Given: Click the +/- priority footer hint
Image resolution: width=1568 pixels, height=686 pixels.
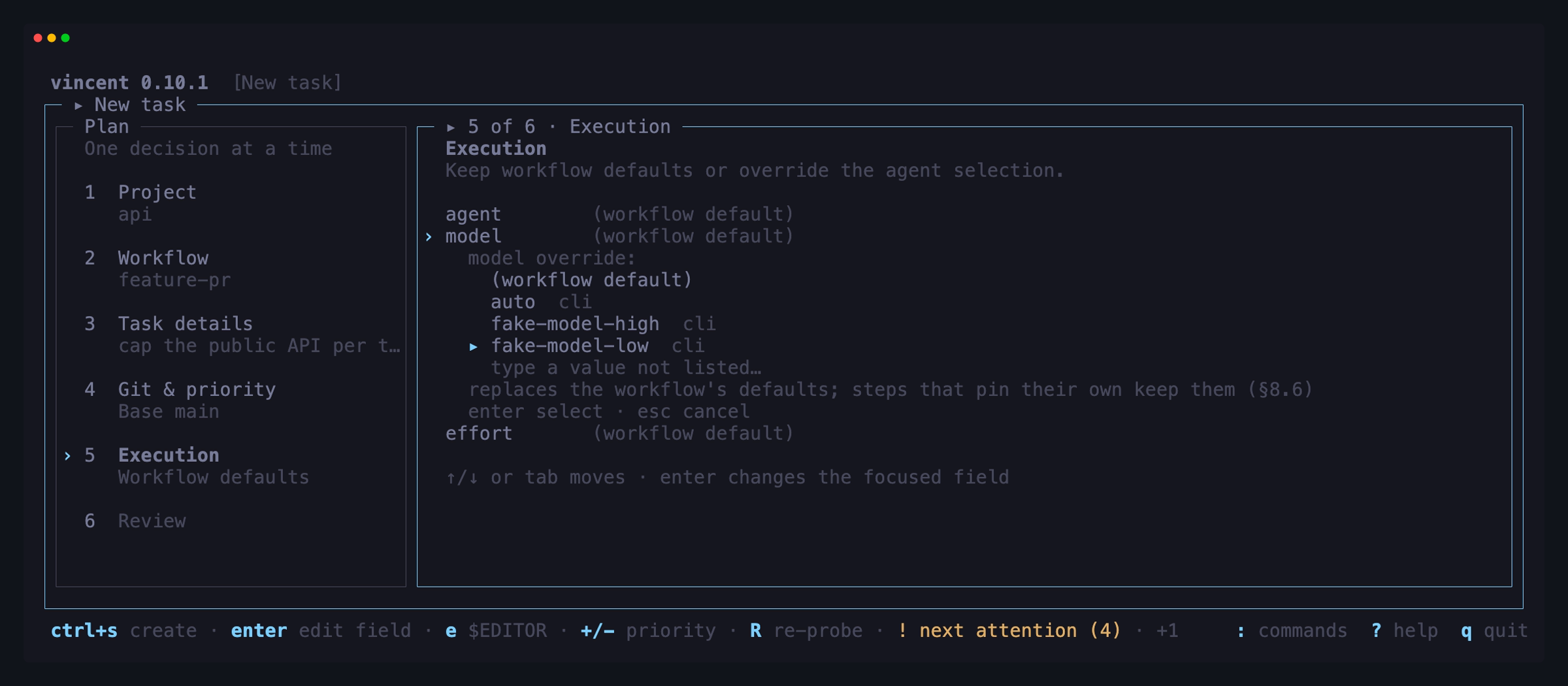Looking at the screenshot, I should [648, 630].
